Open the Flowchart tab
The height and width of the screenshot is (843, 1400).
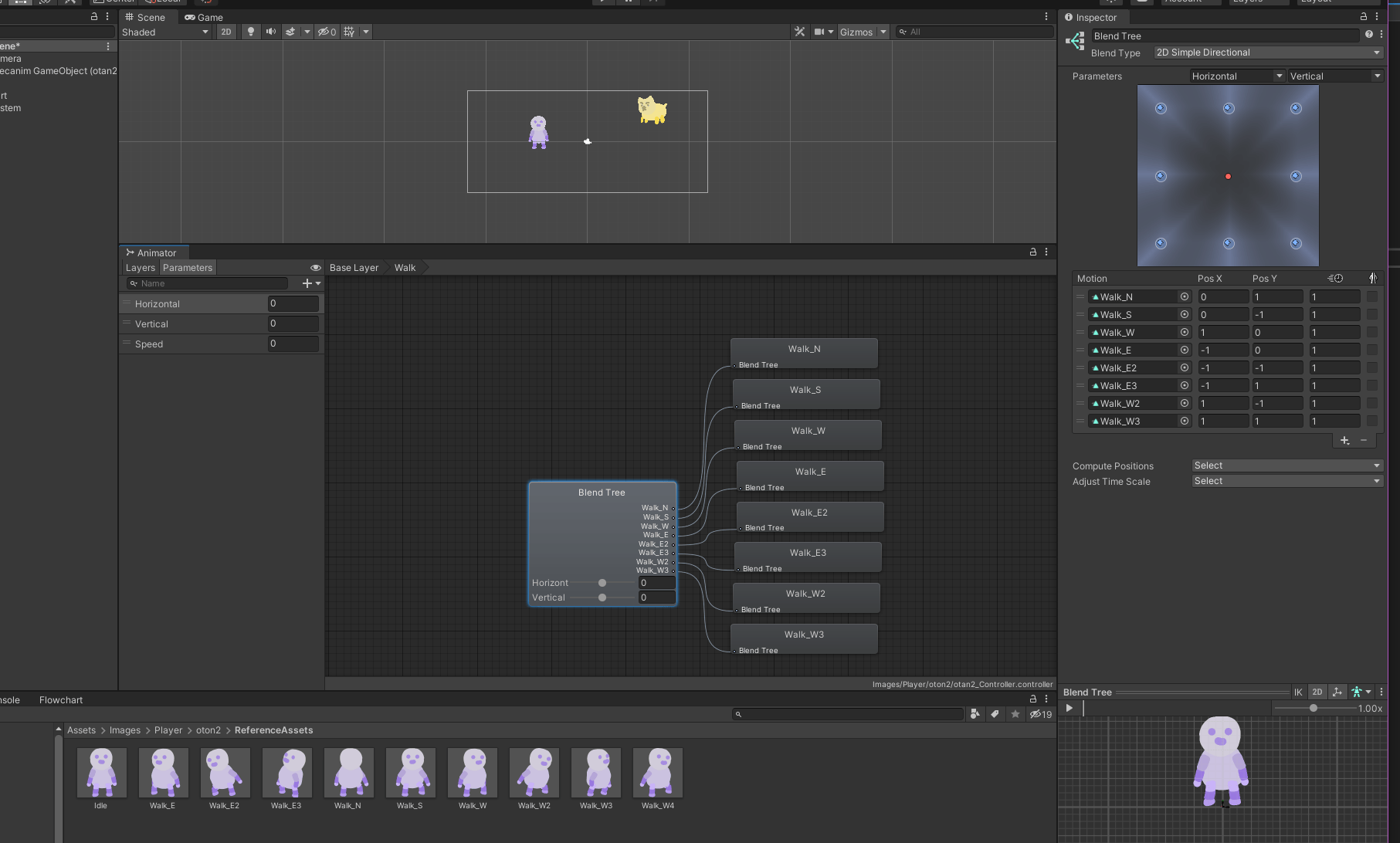(61, 700)
